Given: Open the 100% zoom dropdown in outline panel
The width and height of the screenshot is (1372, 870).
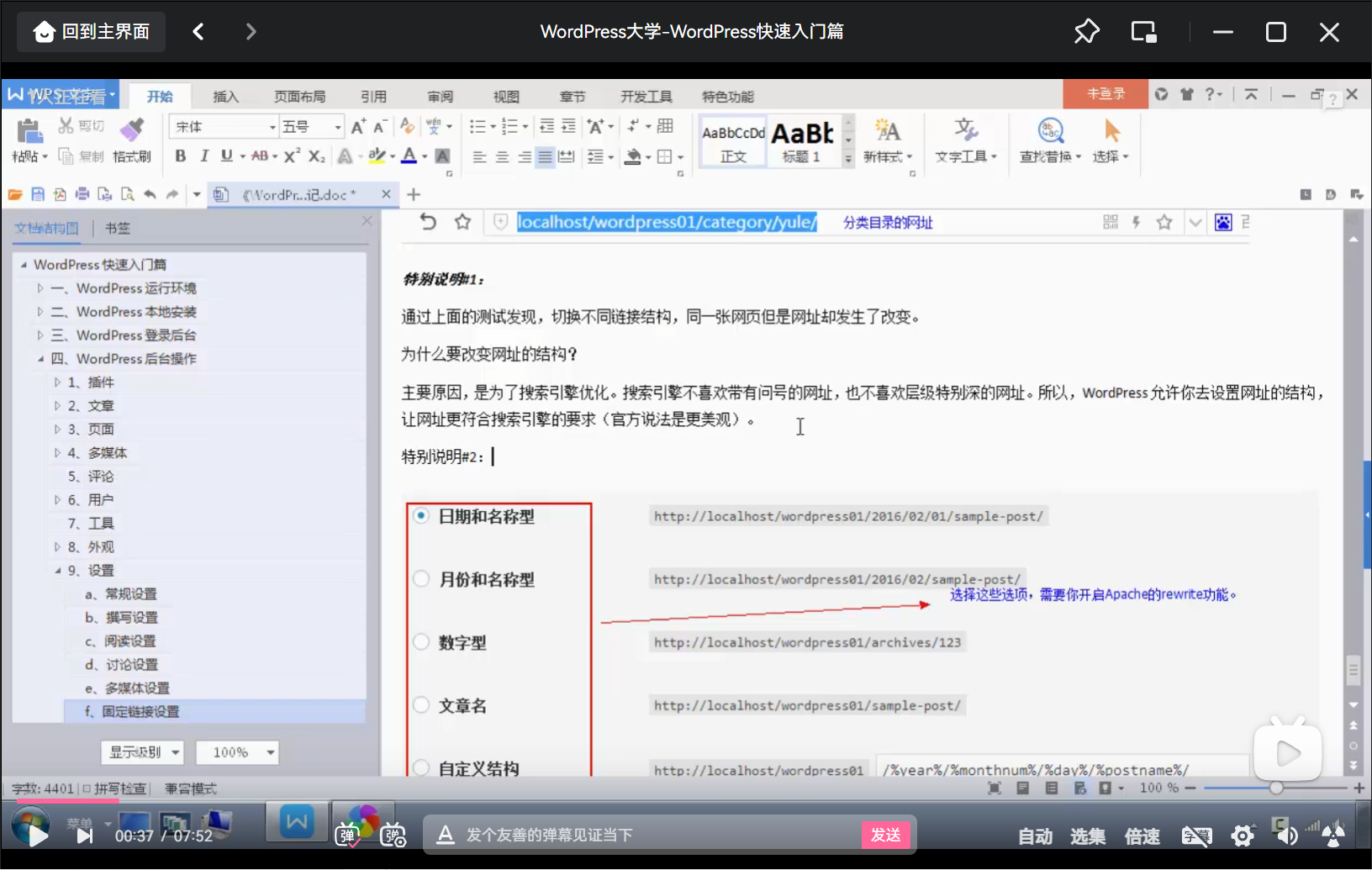Looking at the screenshot, I should coord(237,752).
